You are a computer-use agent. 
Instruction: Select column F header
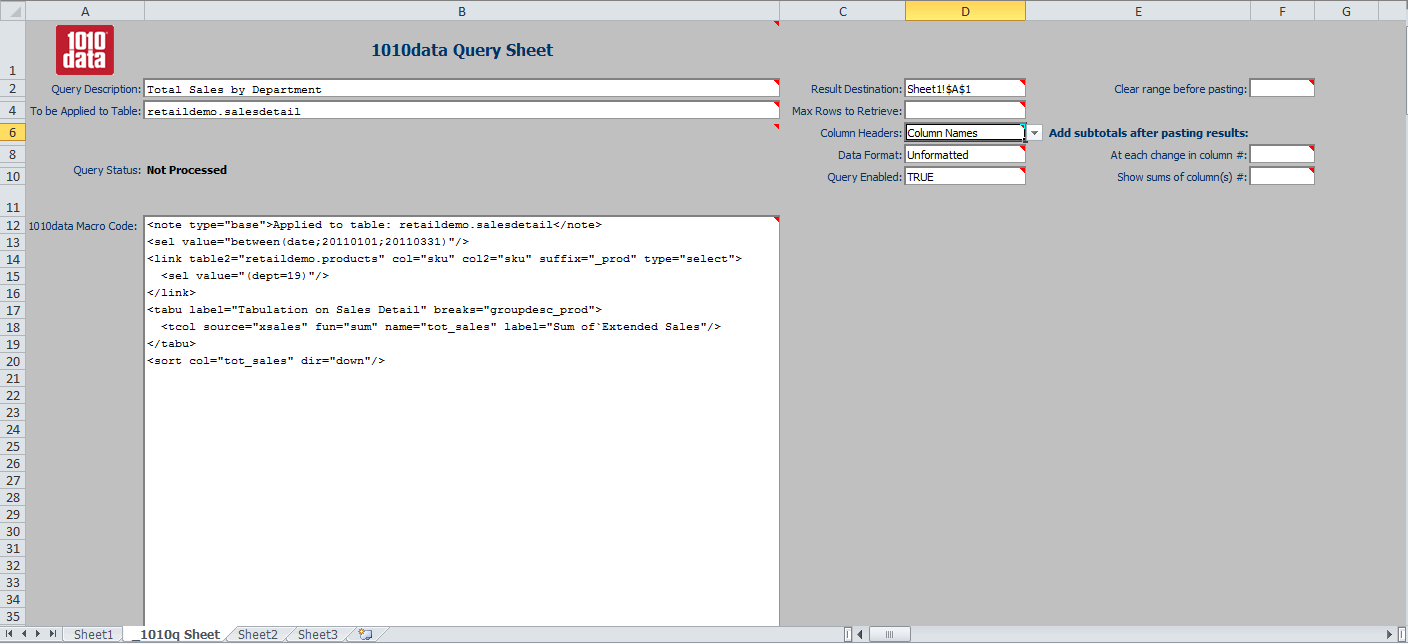pyautogui.click(x=1282, y=11)
